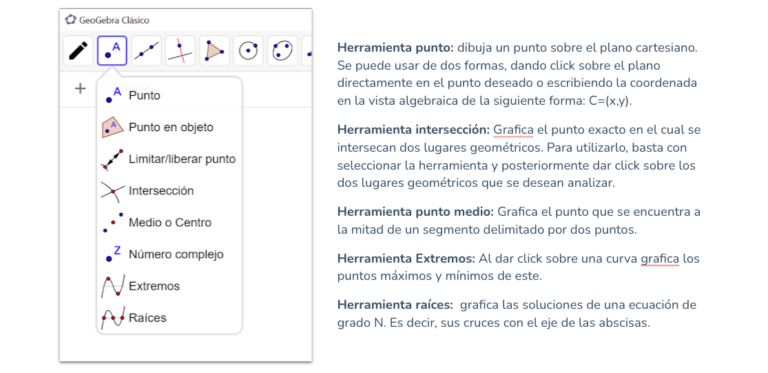768x373 pixels.
Task: Select the Ellipse conic tool
Action: 282,50
